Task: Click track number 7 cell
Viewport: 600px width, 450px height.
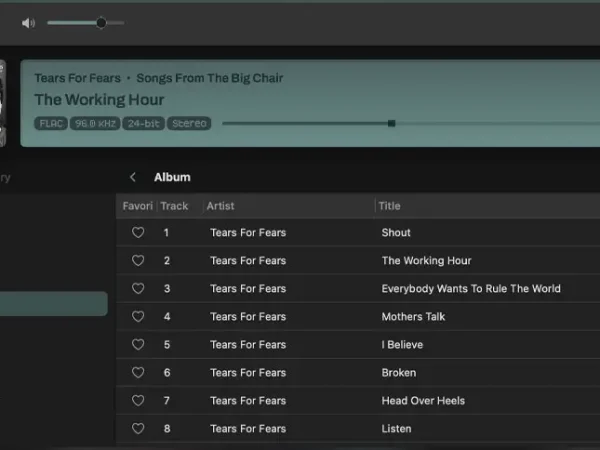Action: coord(166,401)
